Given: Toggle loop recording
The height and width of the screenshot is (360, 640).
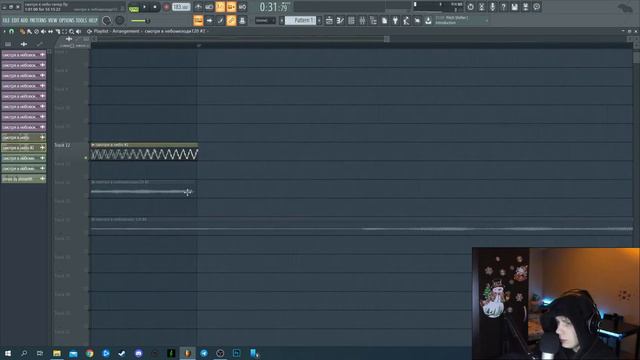Looking at the screenshot, I should (x=242, y=7).
